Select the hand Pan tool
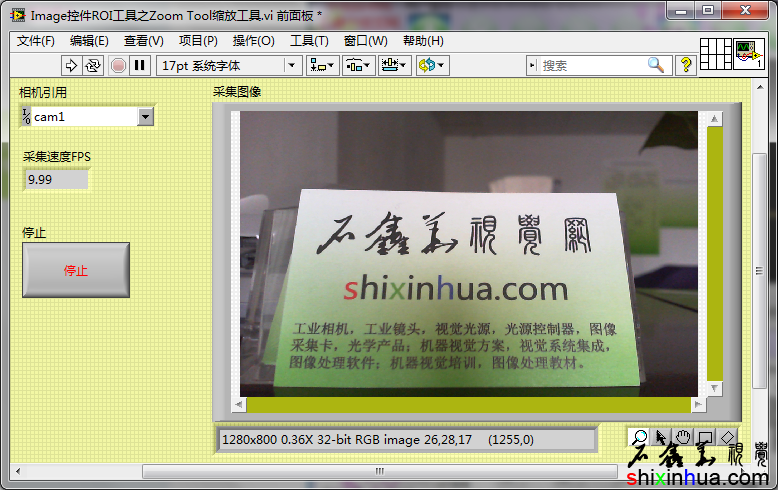 [x=683, y=437]
